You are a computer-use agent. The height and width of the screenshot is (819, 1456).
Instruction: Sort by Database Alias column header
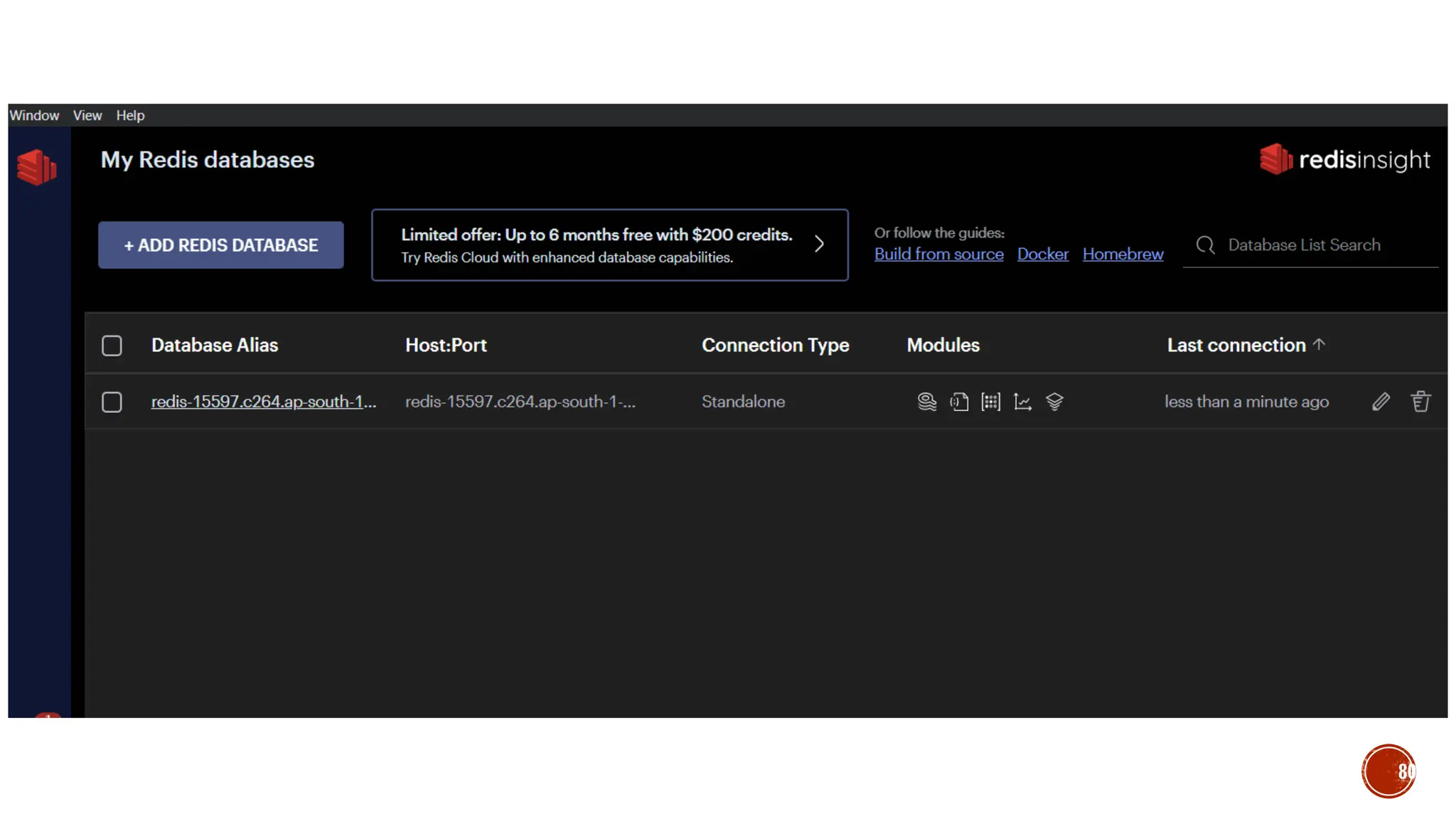click(x=214, y=346)
